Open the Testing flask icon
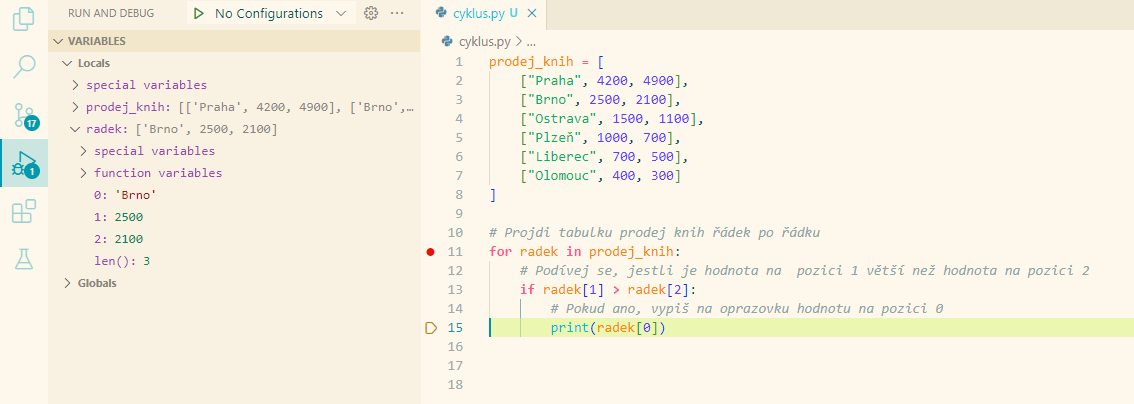The width and height of the screenshot is (1134, 404). tap(23, 259)
